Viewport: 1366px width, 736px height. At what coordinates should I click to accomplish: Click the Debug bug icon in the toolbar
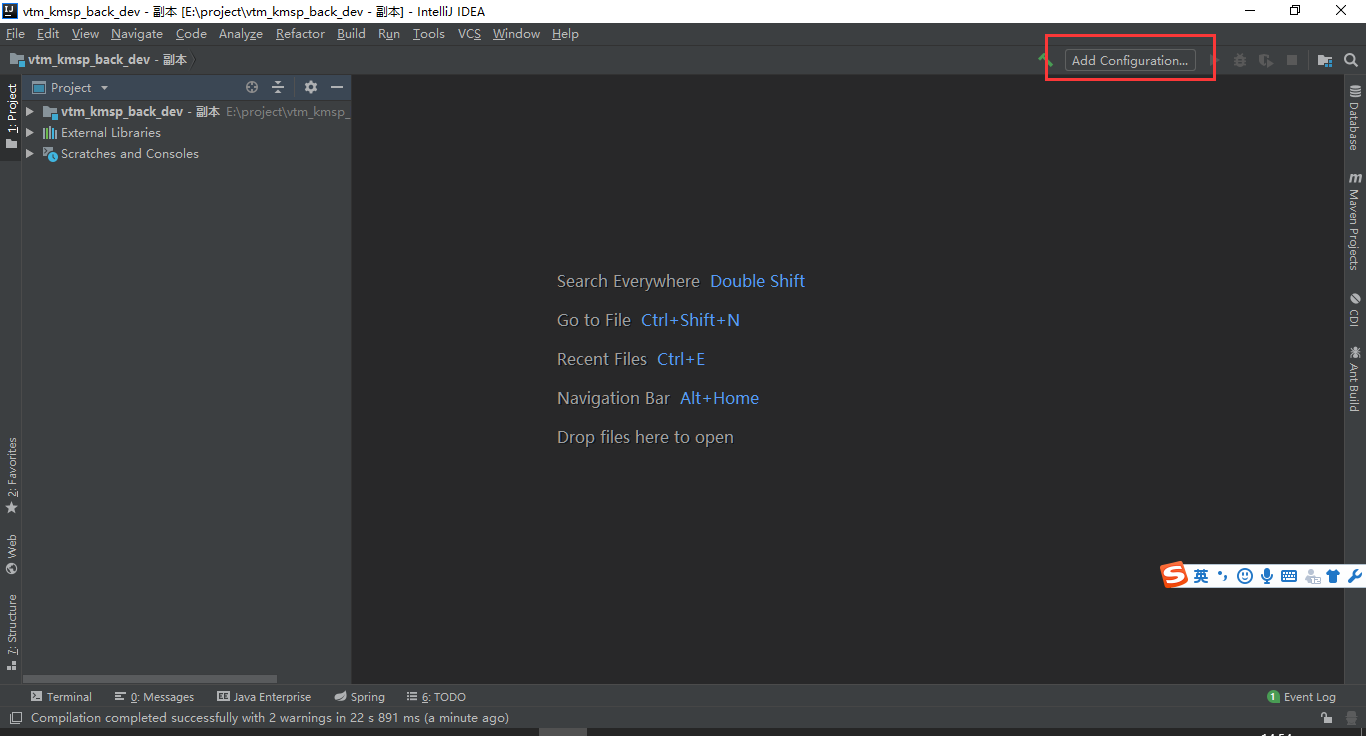(1240, 60)
